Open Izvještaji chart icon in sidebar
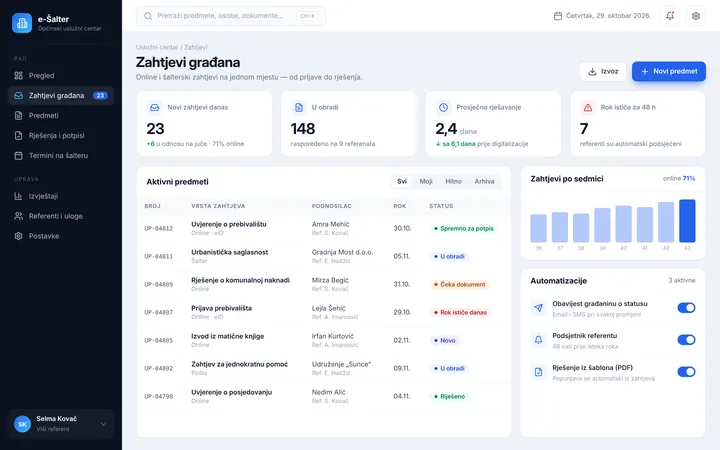This screenshot has width=720, height=450. [x=18, y=196]
